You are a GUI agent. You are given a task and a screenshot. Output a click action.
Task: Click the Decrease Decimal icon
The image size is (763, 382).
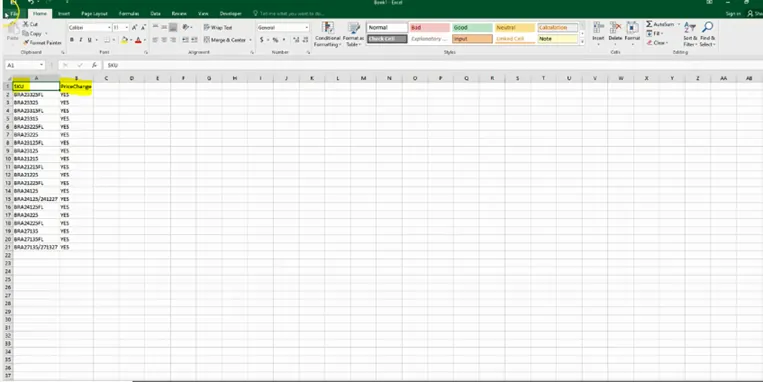click(x=305, y=40)
